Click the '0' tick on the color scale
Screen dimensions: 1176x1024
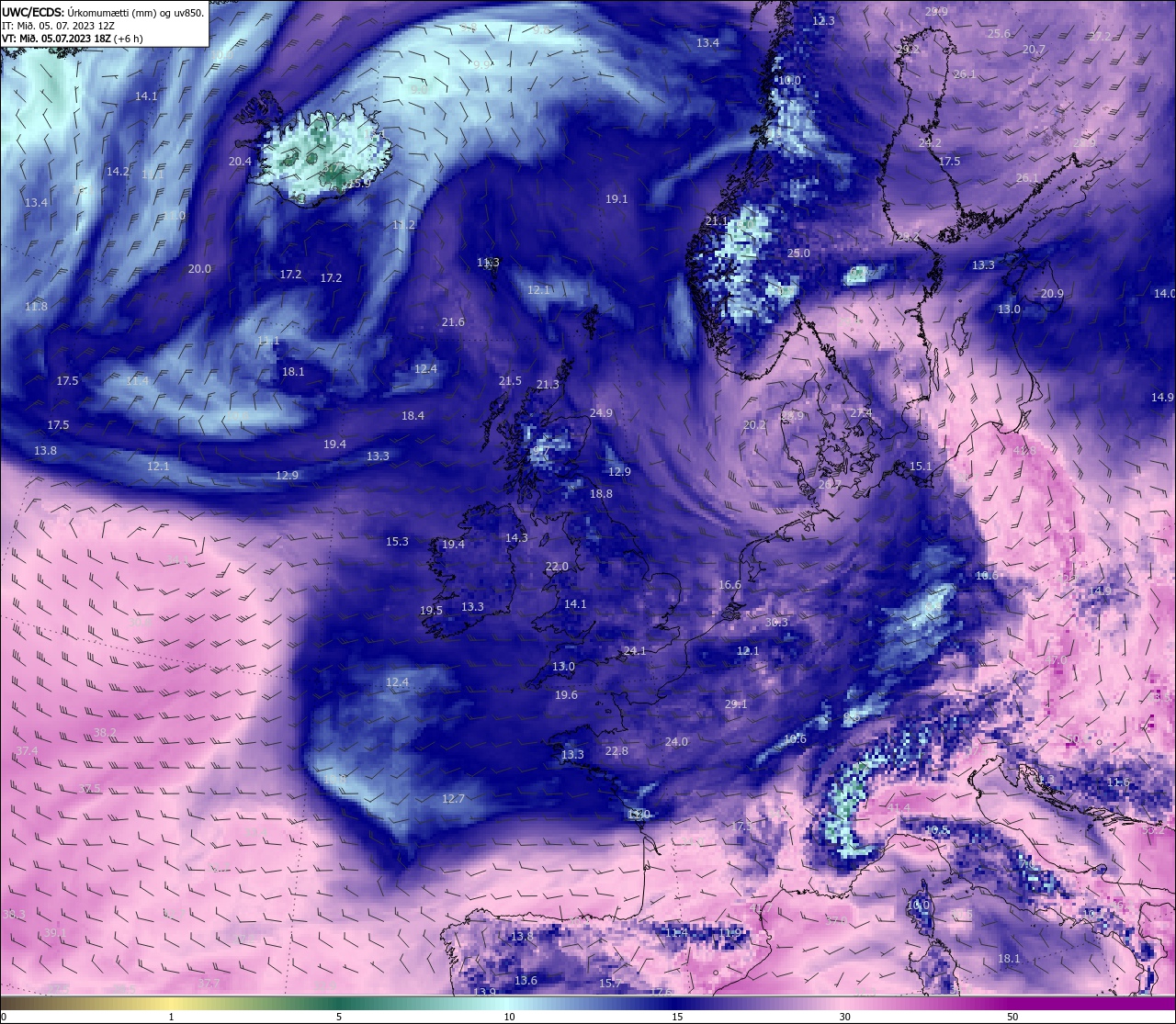pos(4,1017)
